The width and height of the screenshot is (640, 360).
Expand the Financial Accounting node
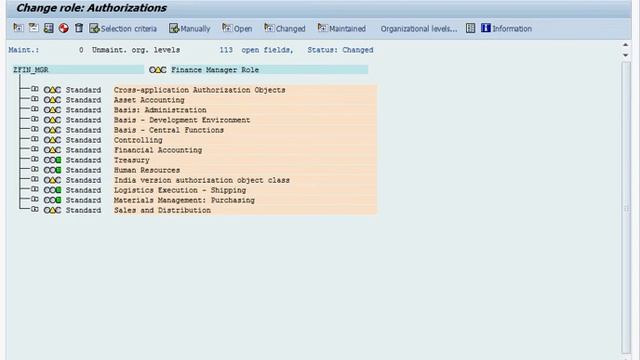click(35, 149)
